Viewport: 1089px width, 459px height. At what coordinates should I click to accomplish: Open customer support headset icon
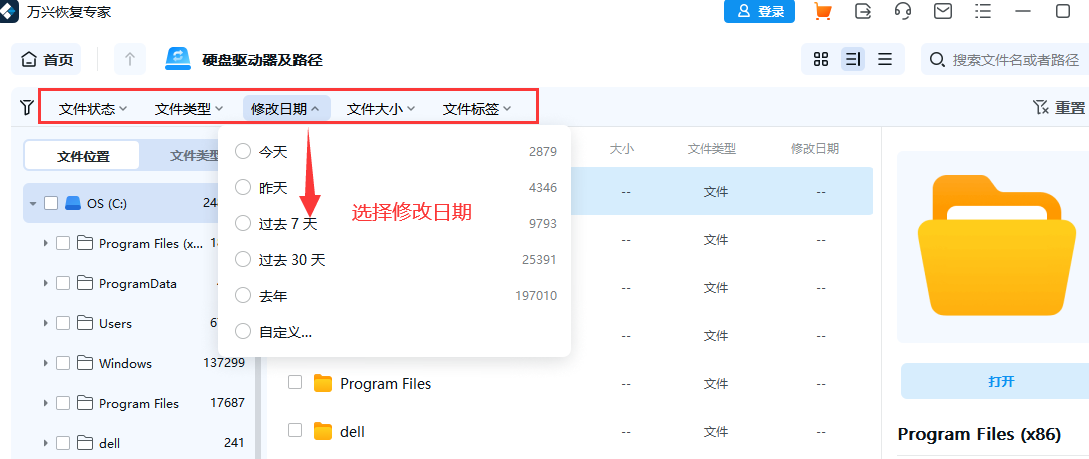(903, 11)
